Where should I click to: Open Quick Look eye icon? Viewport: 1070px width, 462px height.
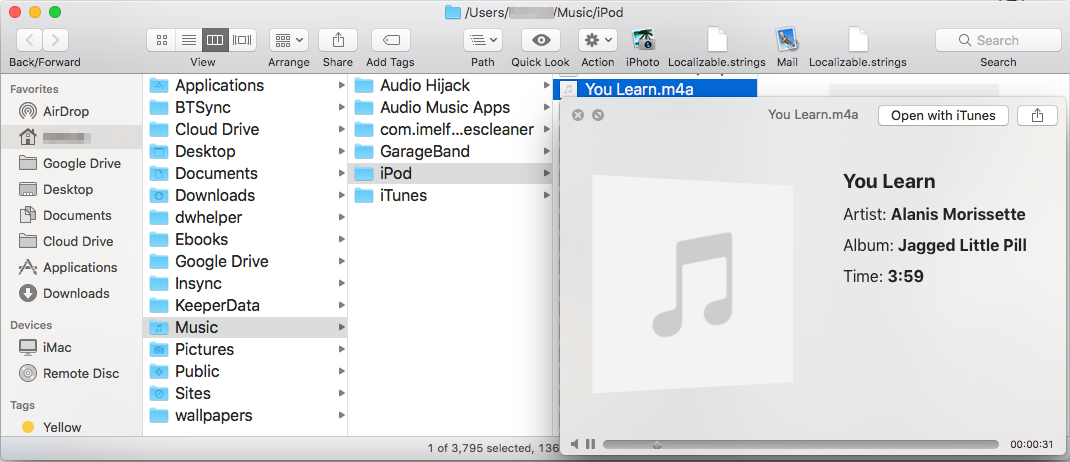pos(541,40)
